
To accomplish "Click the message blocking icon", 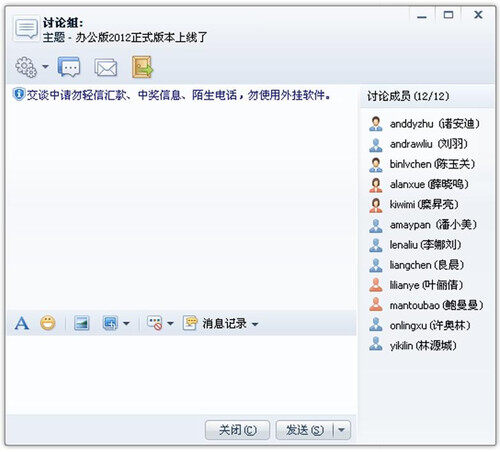I will pos(154,323).
